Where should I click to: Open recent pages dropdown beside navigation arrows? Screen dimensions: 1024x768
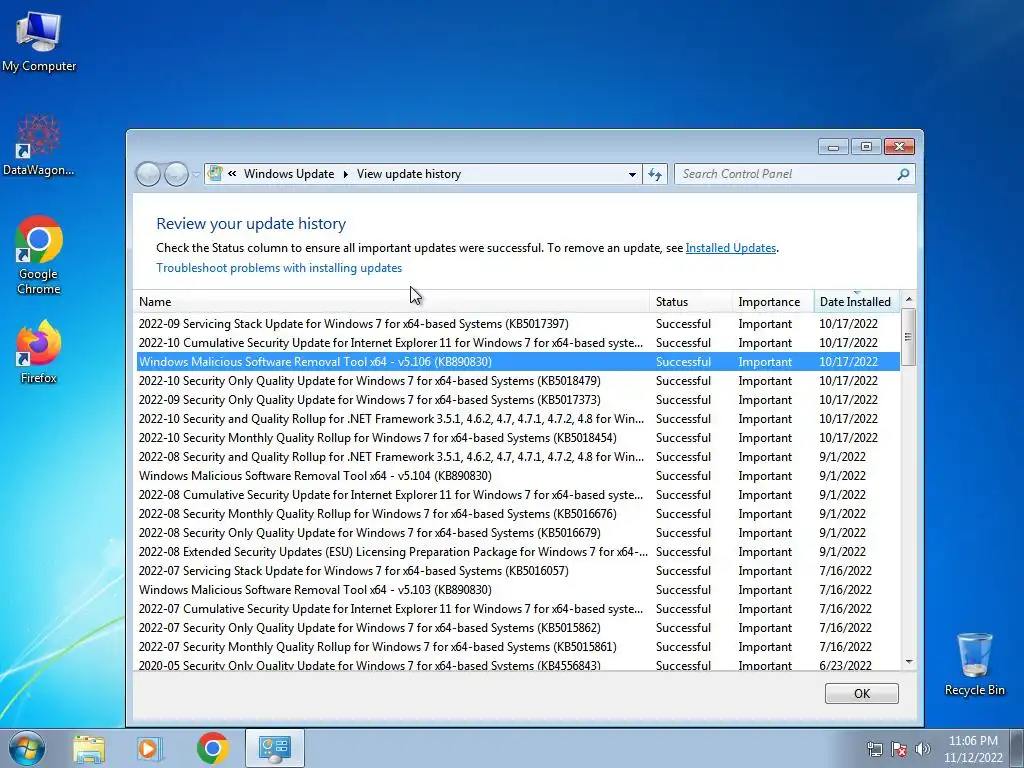tap(196, 175)
